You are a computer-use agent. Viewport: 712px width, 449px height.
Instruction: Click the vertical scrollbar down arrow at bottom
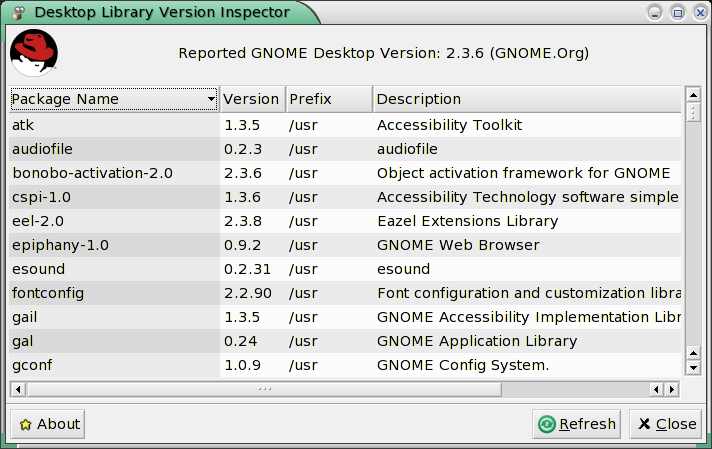click(693, 368)
